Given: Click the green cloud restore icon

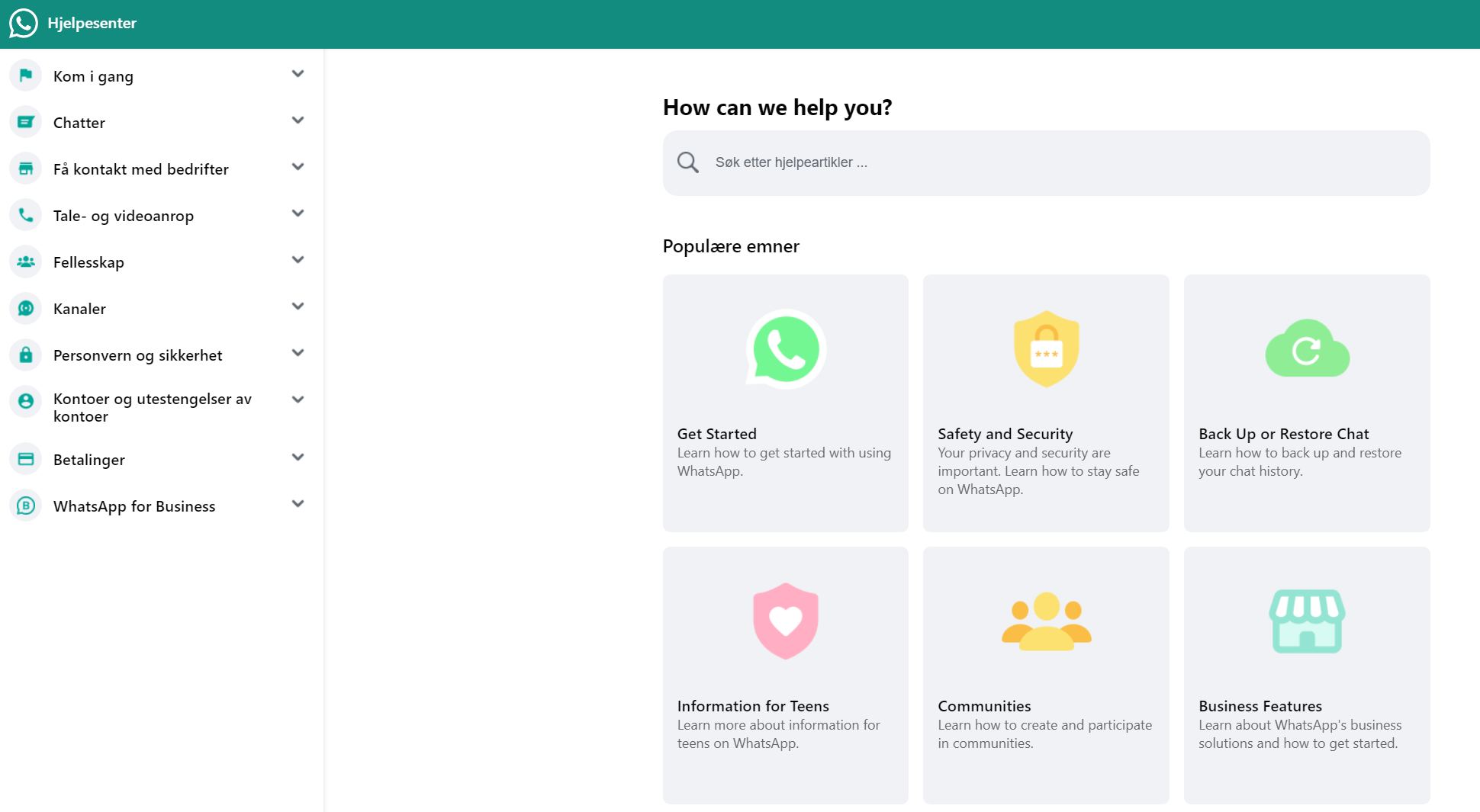Looking at the screenshot, I should tap(1307, 348).
